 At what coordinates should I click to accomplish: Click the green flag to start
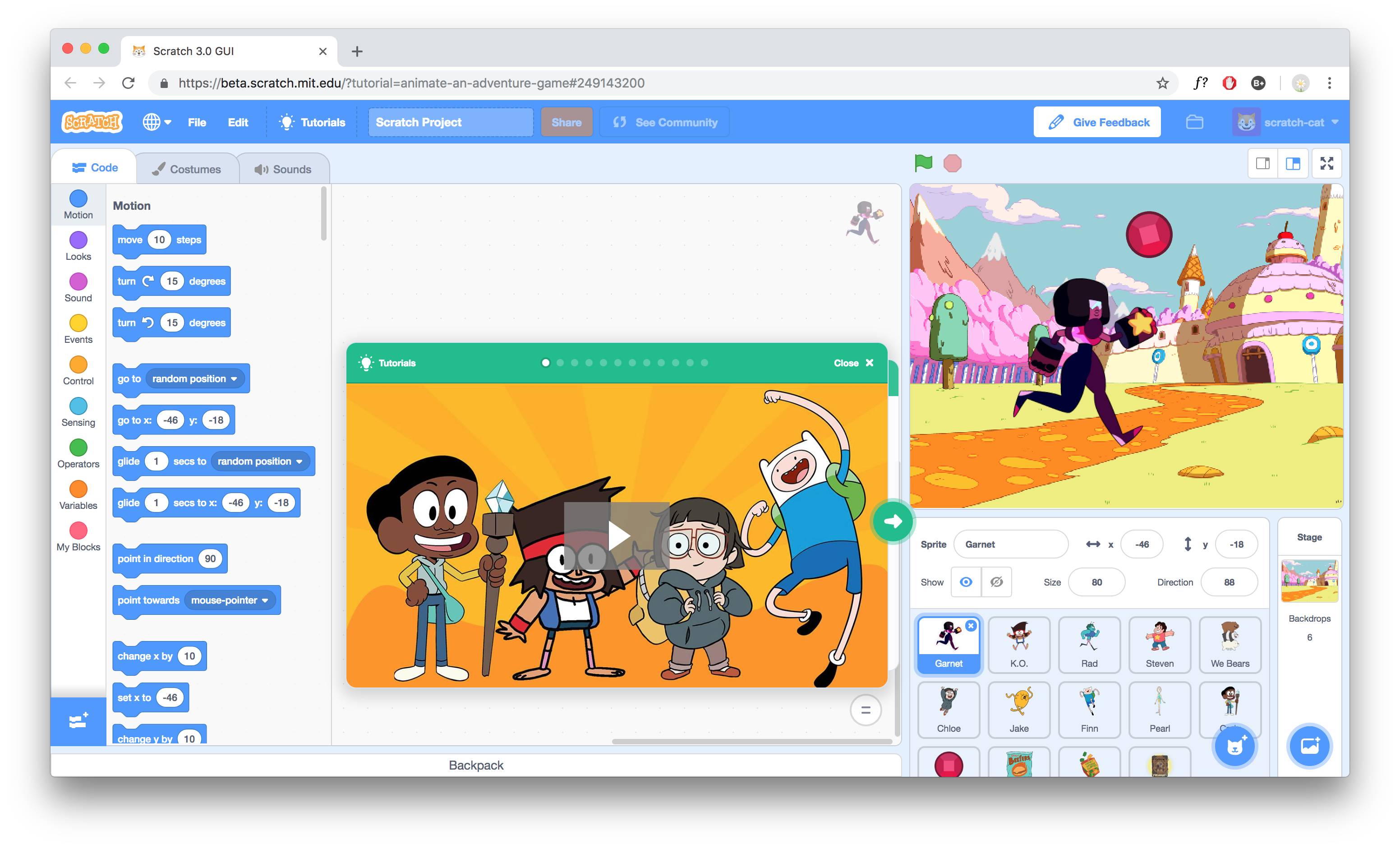point(923,163)
